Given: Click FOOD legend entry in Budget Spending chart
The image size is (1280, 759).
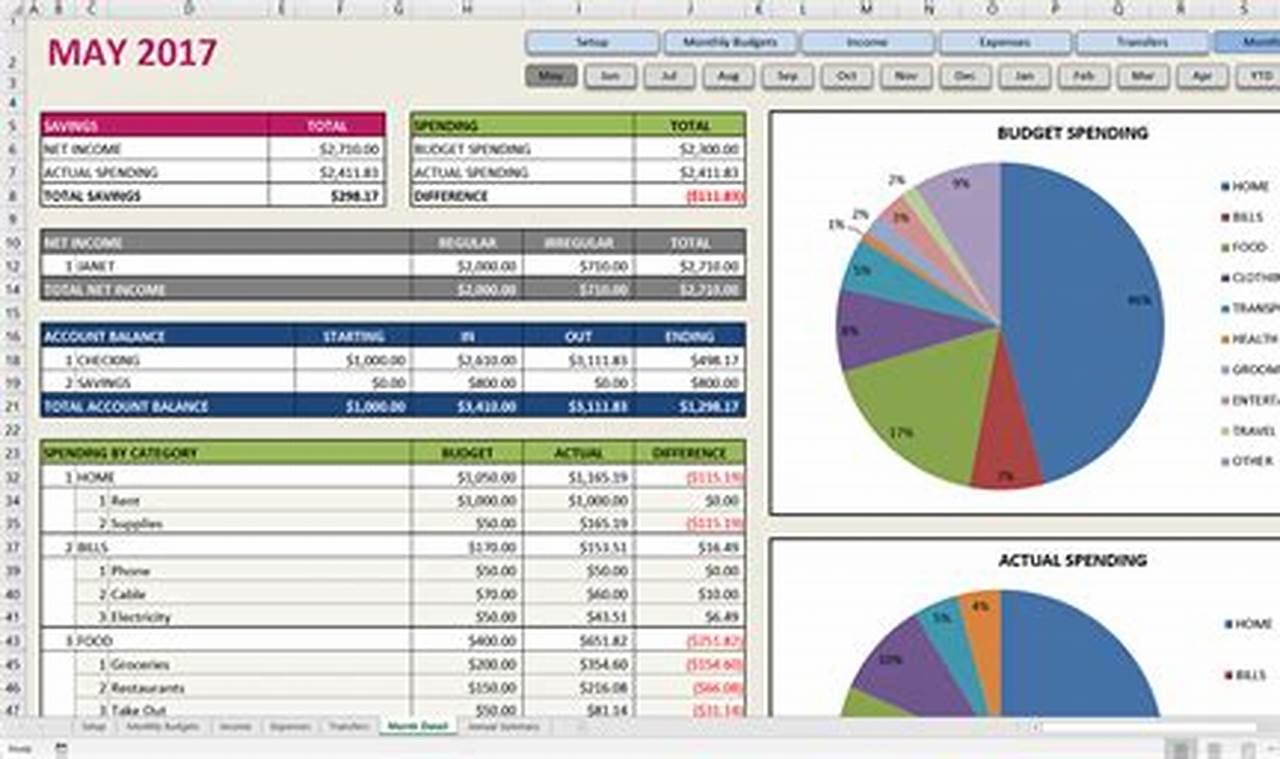Looking at the screenshot, I should click(1245, 247).
